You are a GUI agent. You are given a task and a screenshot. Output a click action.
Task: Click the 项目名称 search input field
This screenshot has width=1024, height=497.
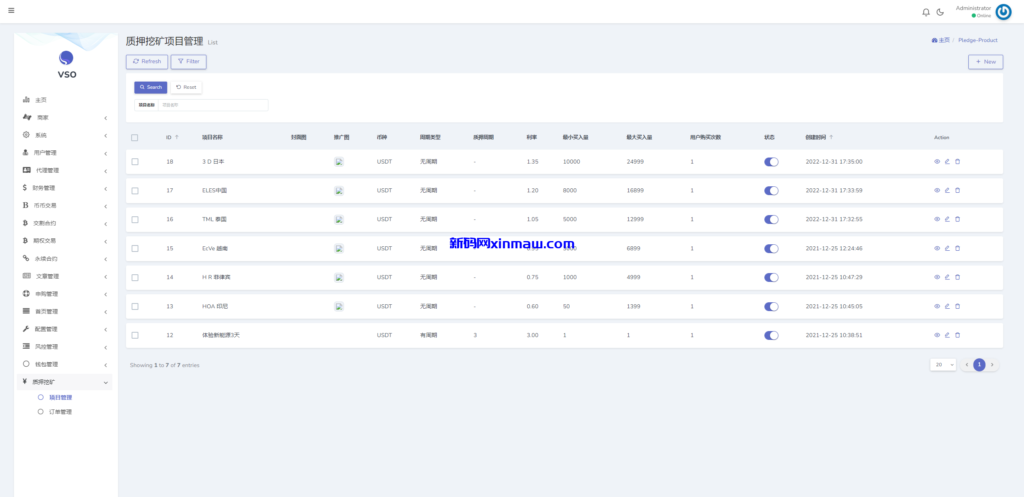click(x=213, y=105)
